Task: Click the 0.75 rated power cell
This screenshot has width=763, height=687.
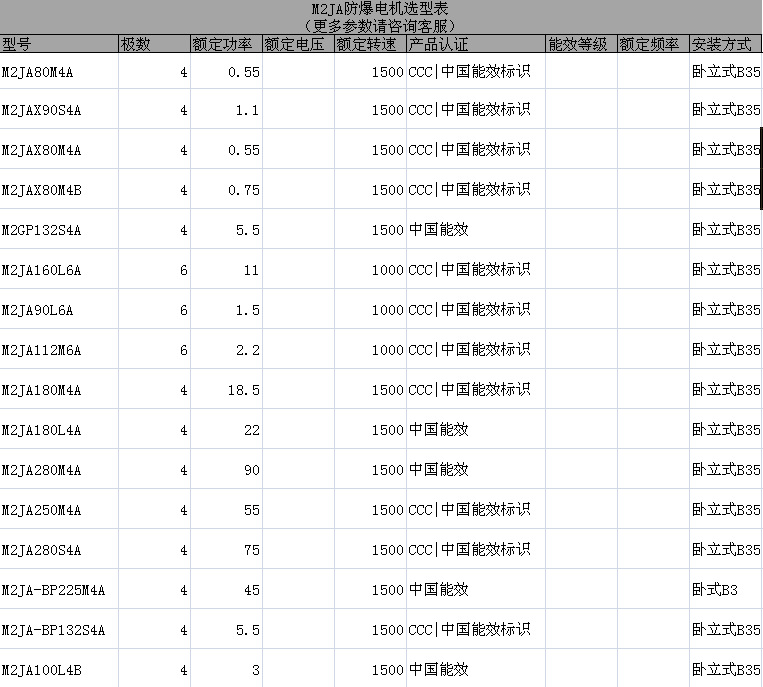Action: (226, 190)
